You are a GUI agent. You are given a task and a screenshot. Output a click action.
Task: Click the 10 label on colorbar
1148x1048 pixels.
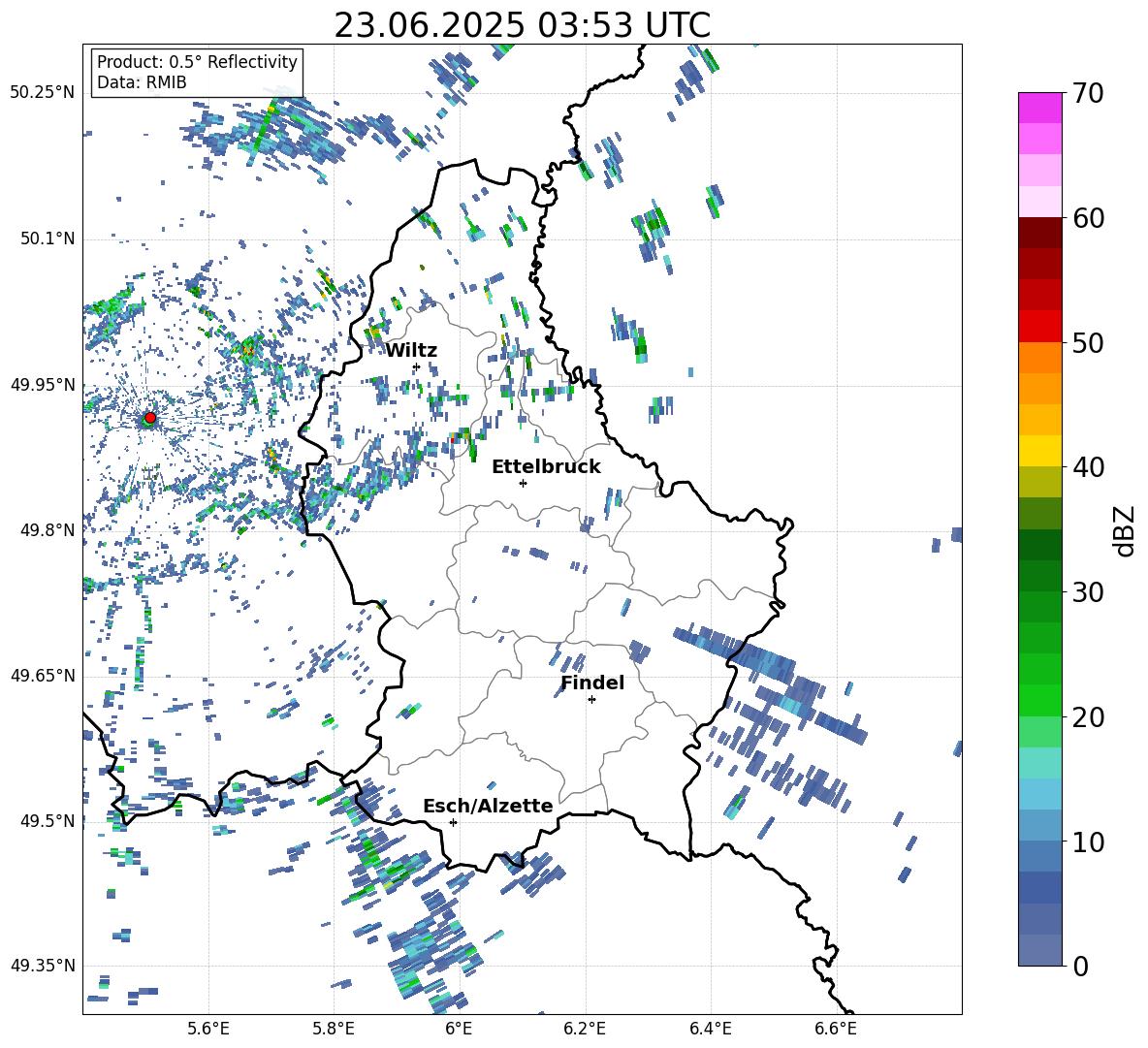1087,842
